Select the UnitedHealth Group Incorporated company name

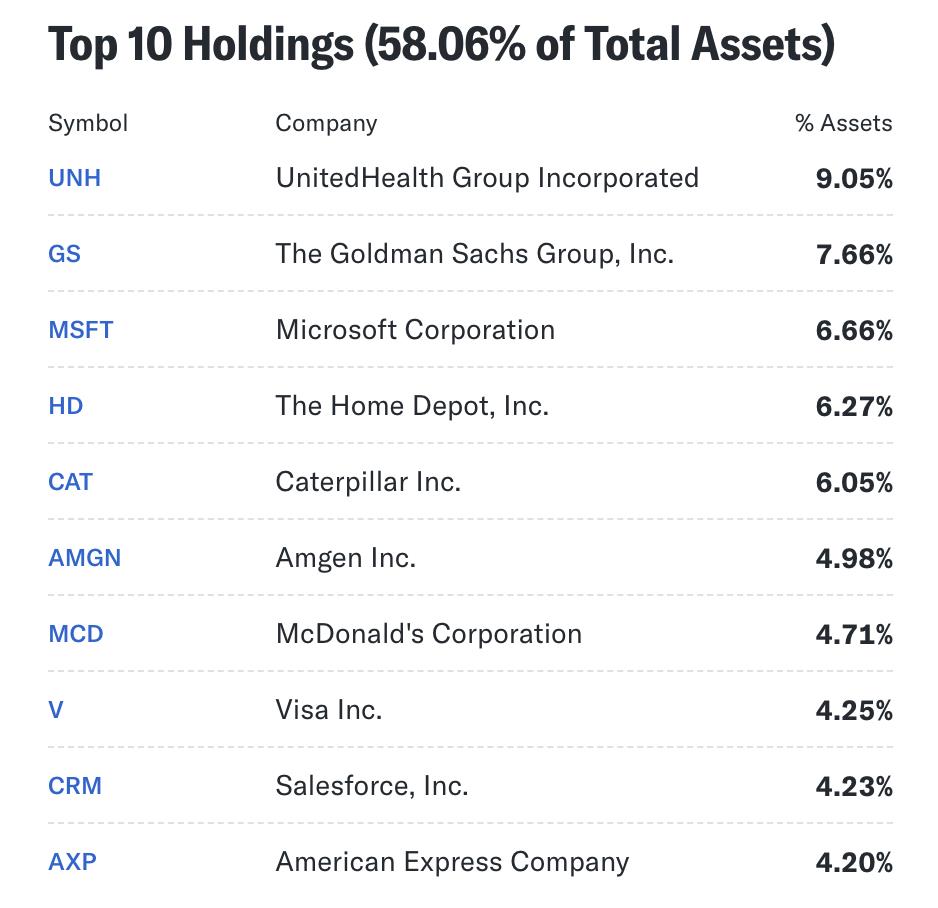(487, 178)
